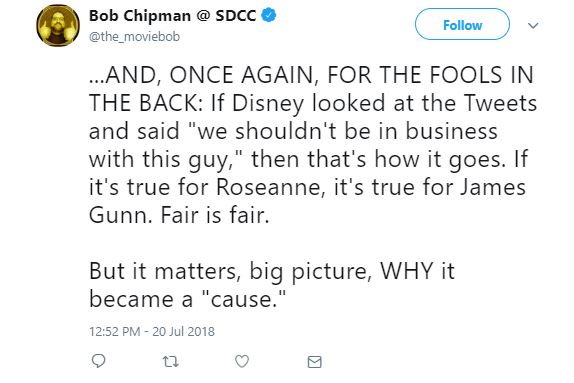Click the capitalized opening line of tweet
The width and height of the screenshot is (574, 383).
coord(312,75)
